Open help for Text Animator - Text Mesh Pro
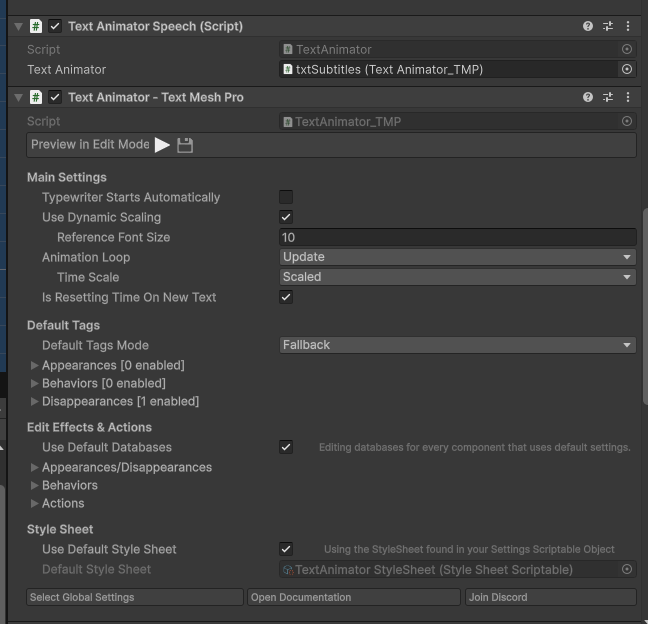Screen dimensions: 648x624 [x=588, y=97]
